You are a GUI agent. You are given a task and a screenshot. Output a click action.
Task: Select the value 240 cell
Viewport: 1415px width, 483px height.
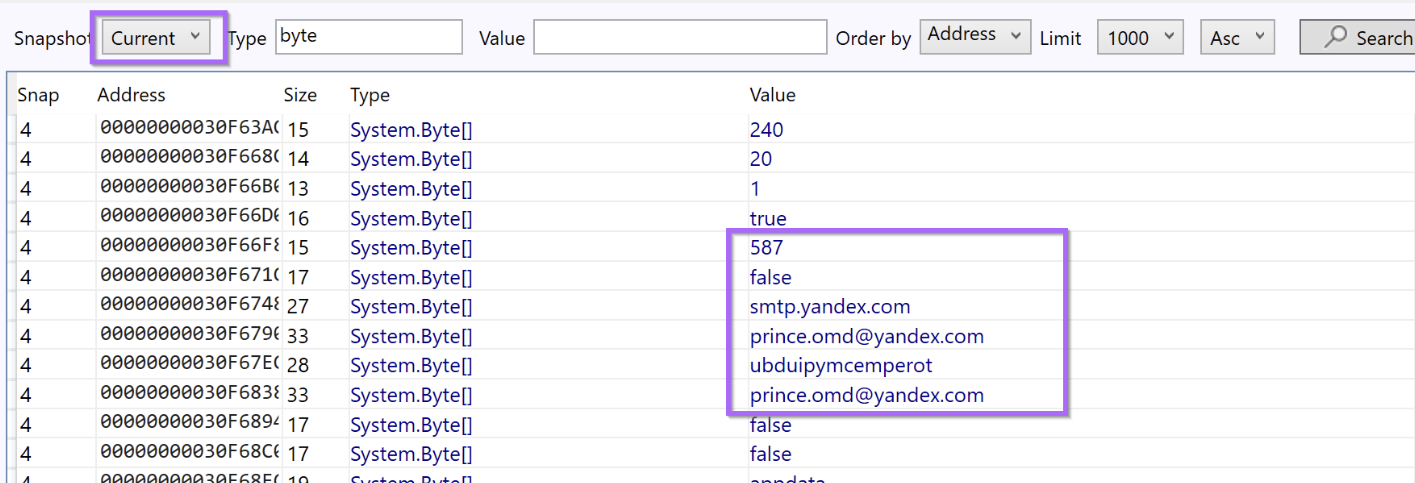point(767,129)
